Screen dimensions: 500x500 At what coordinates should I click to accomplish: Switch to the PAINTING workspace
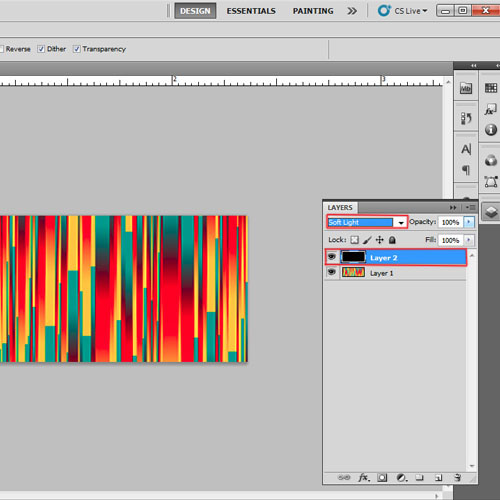click(x=313, y=11)
